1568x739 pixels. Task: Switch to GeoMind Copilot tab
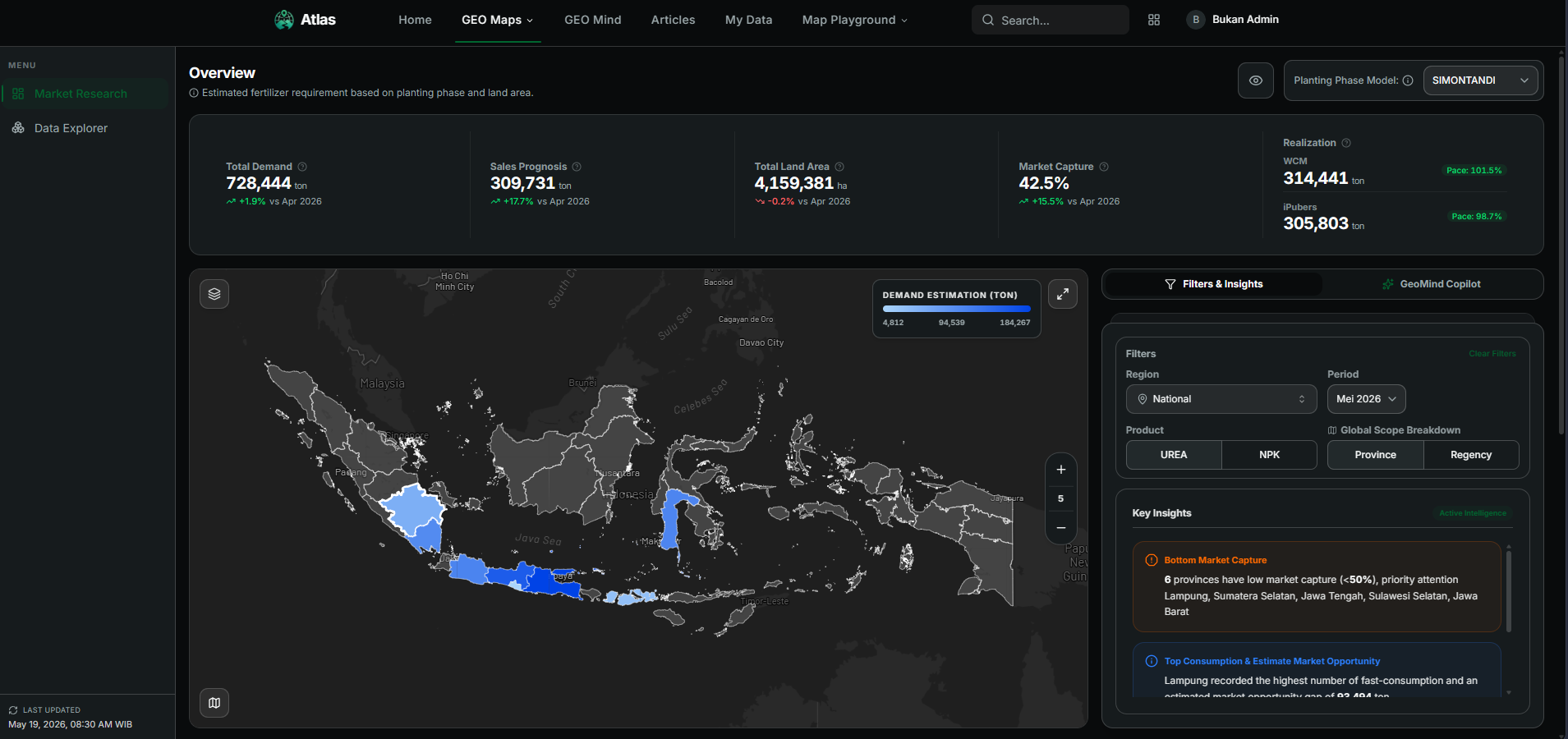tap(1432, 284)
